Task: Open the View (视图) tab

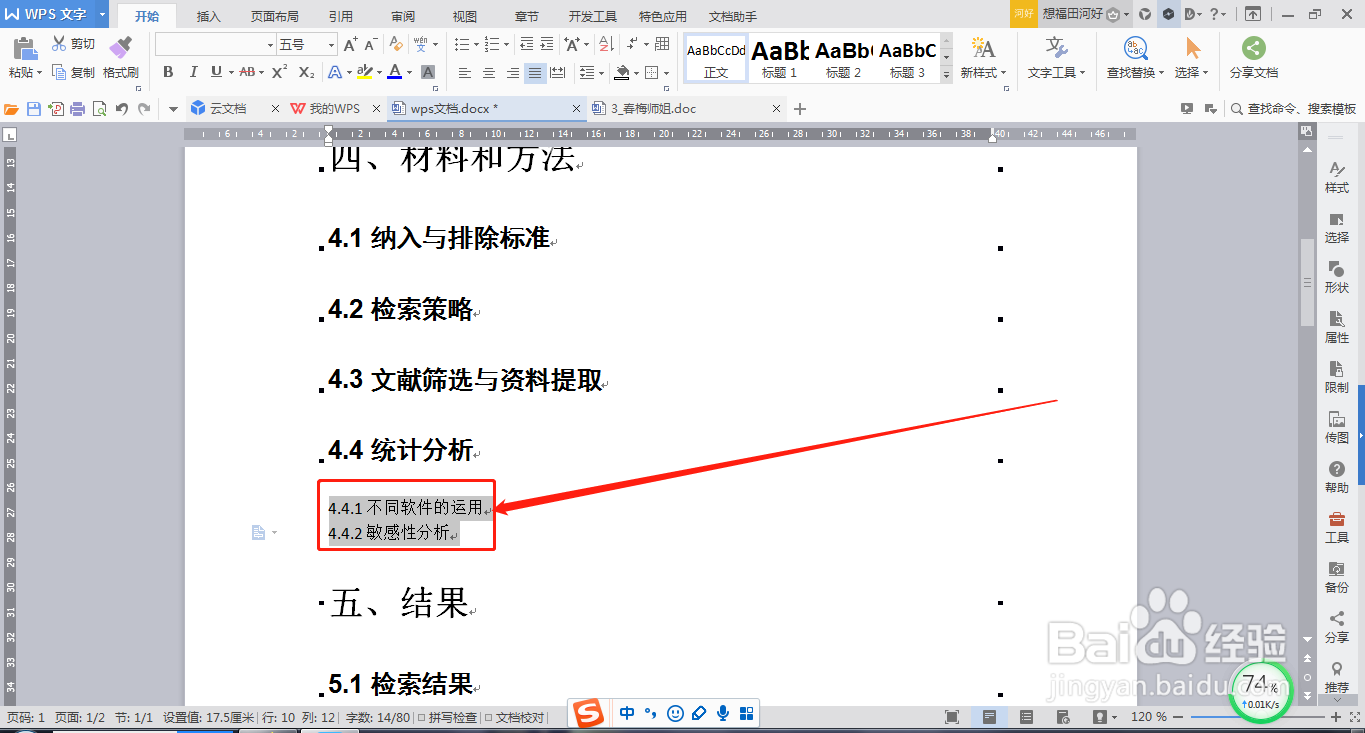Action: pyautogui.click(x=464, y=16)
